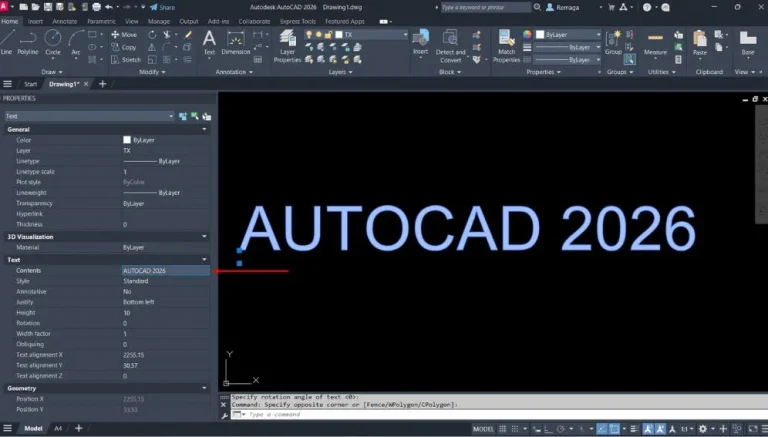Click the Stretch tool
The width and height of the screenshot is (768, 437).
126,60
